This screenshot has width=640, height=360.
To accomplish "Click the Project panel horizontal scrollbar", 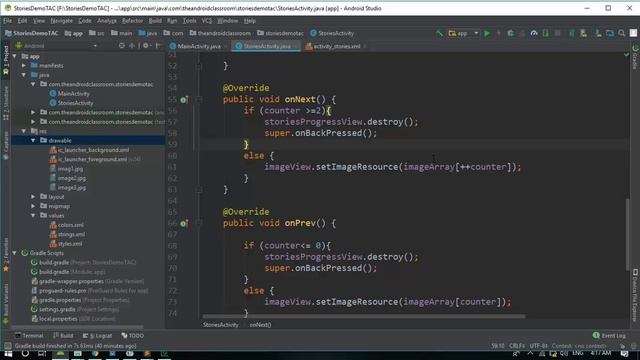I will tap(78, 327).
